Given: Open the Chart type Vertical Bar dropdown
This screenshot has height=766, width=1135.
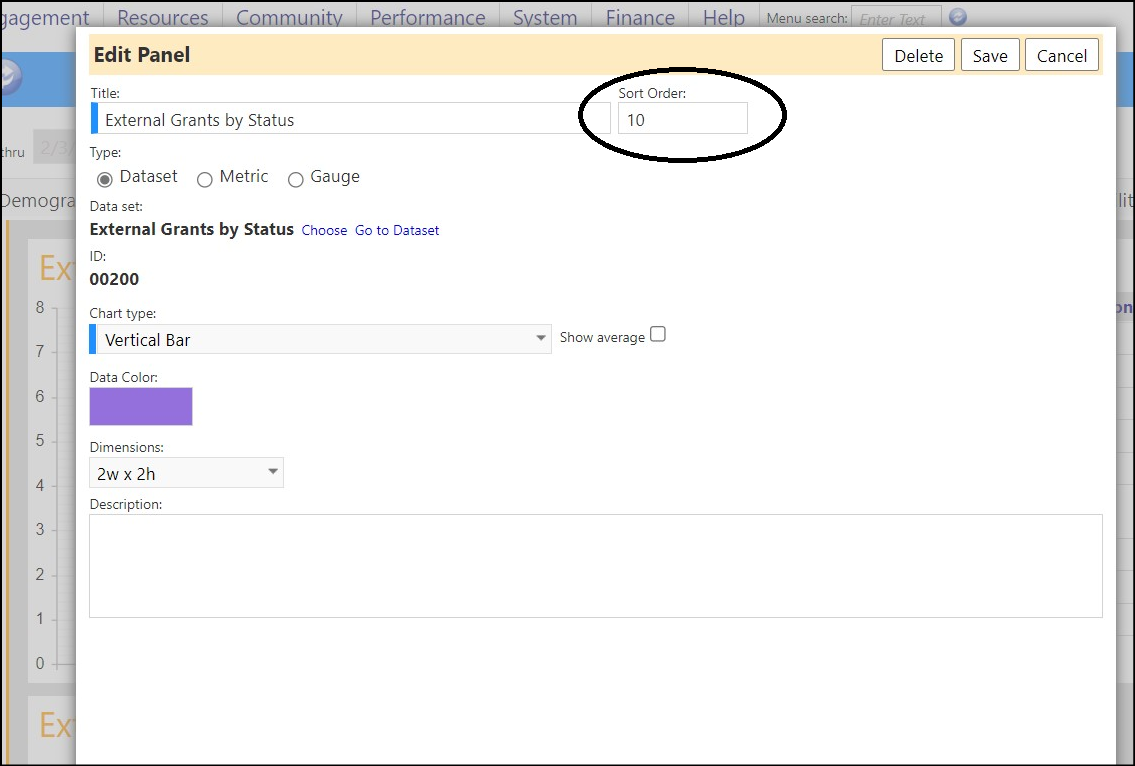Looking at the screenshot, I should 320,339.
